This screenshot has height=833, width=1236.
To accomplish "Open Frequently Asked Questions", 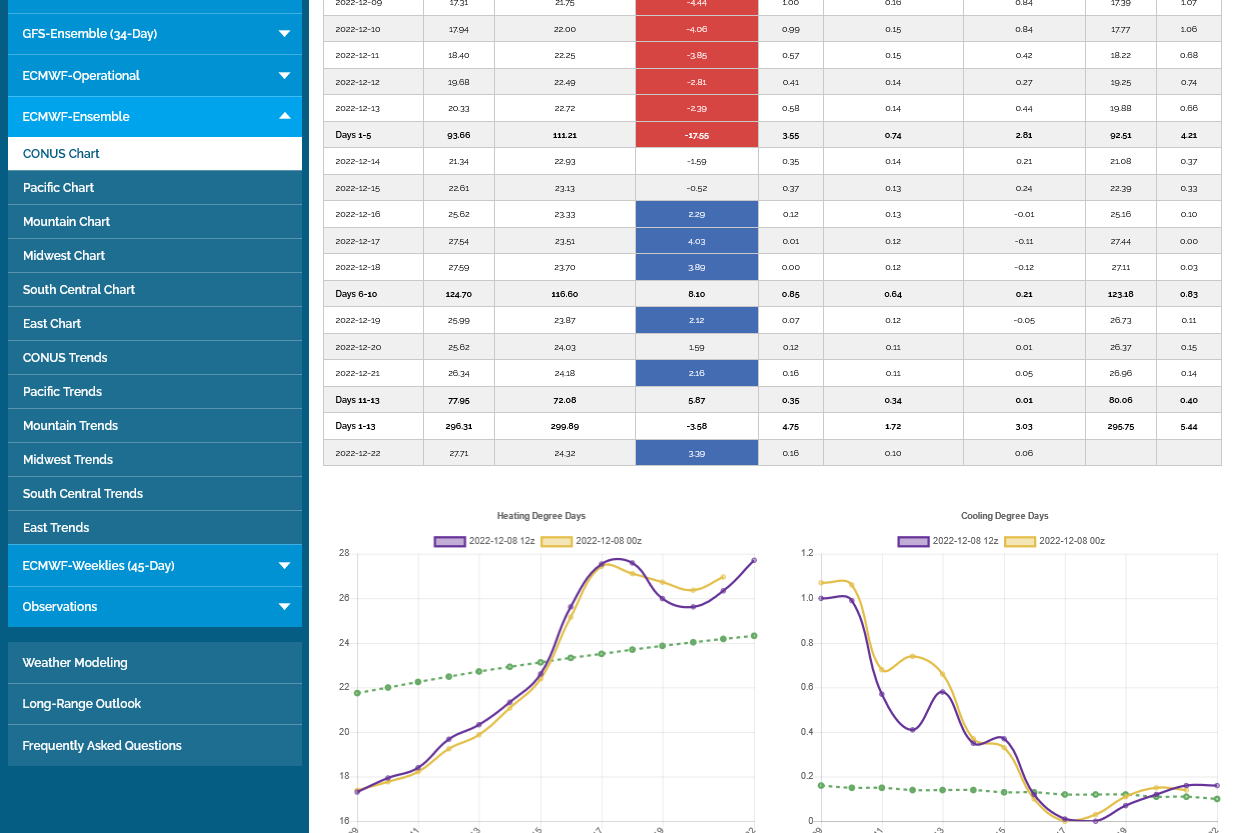I will pyautogui.click(x=102, y=746).
